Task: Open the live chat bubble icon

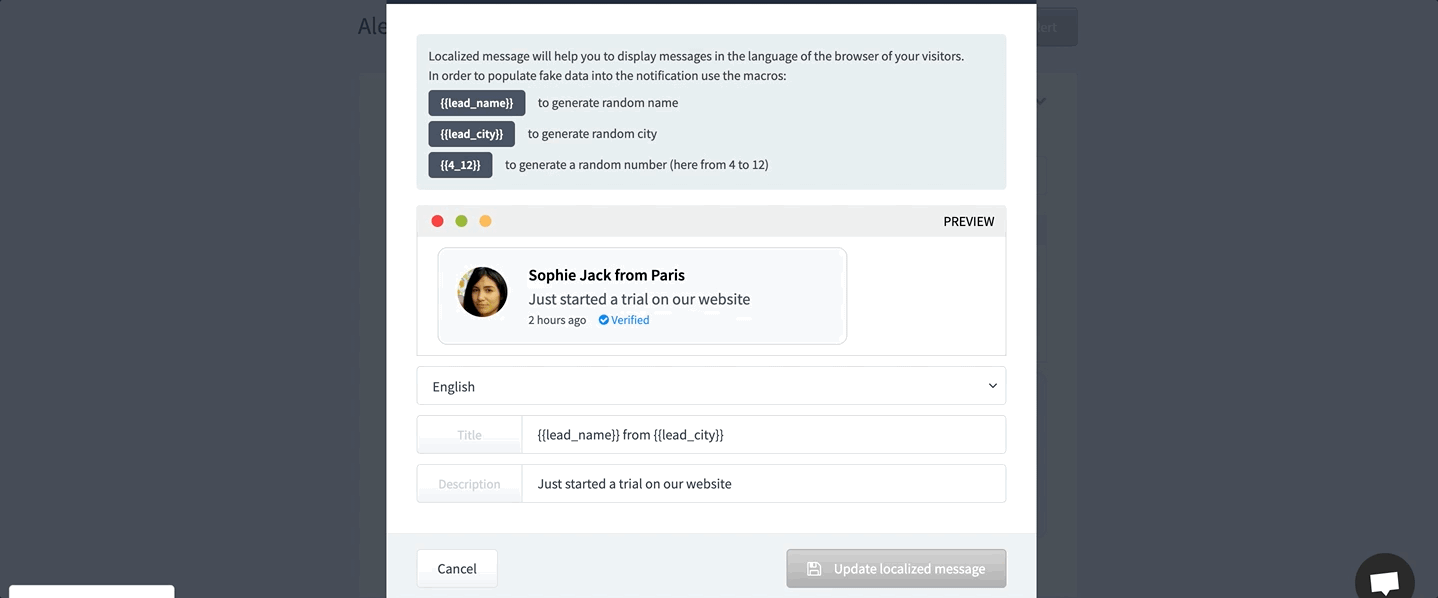Action: click(1384, 581)
